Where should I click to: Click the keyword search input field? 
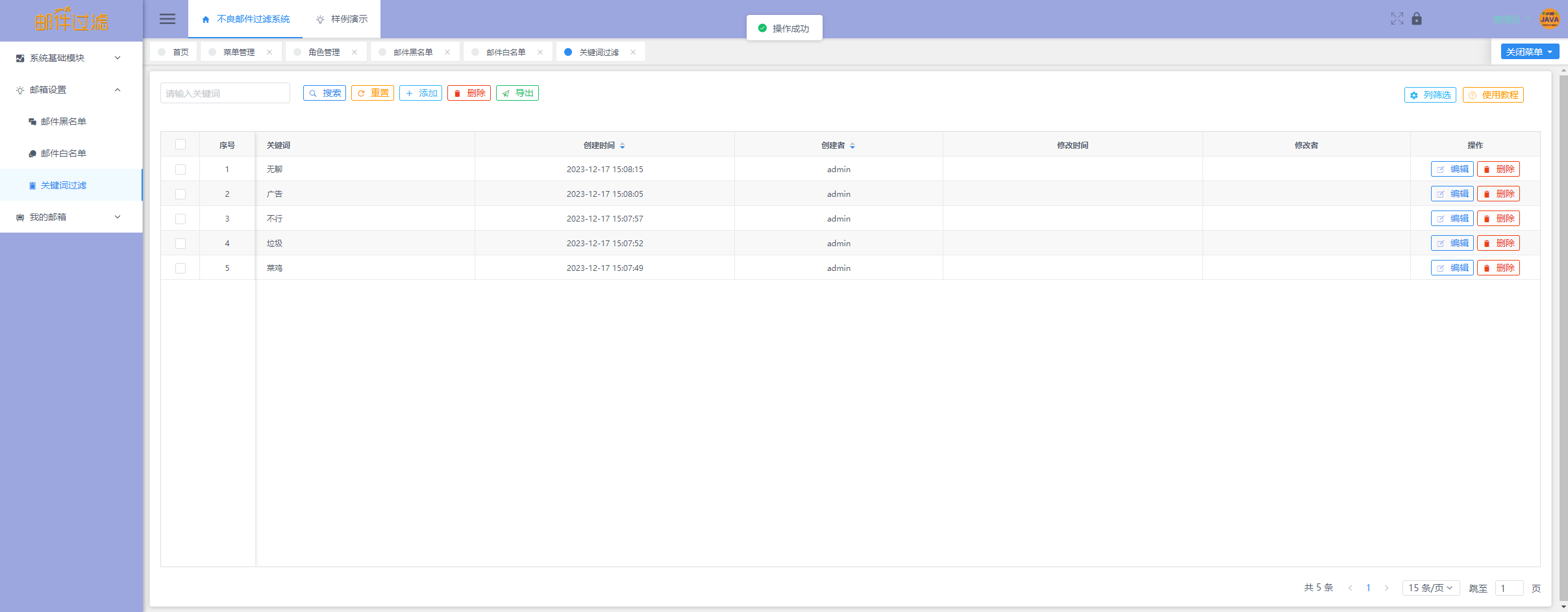click(x=225, y=94)
